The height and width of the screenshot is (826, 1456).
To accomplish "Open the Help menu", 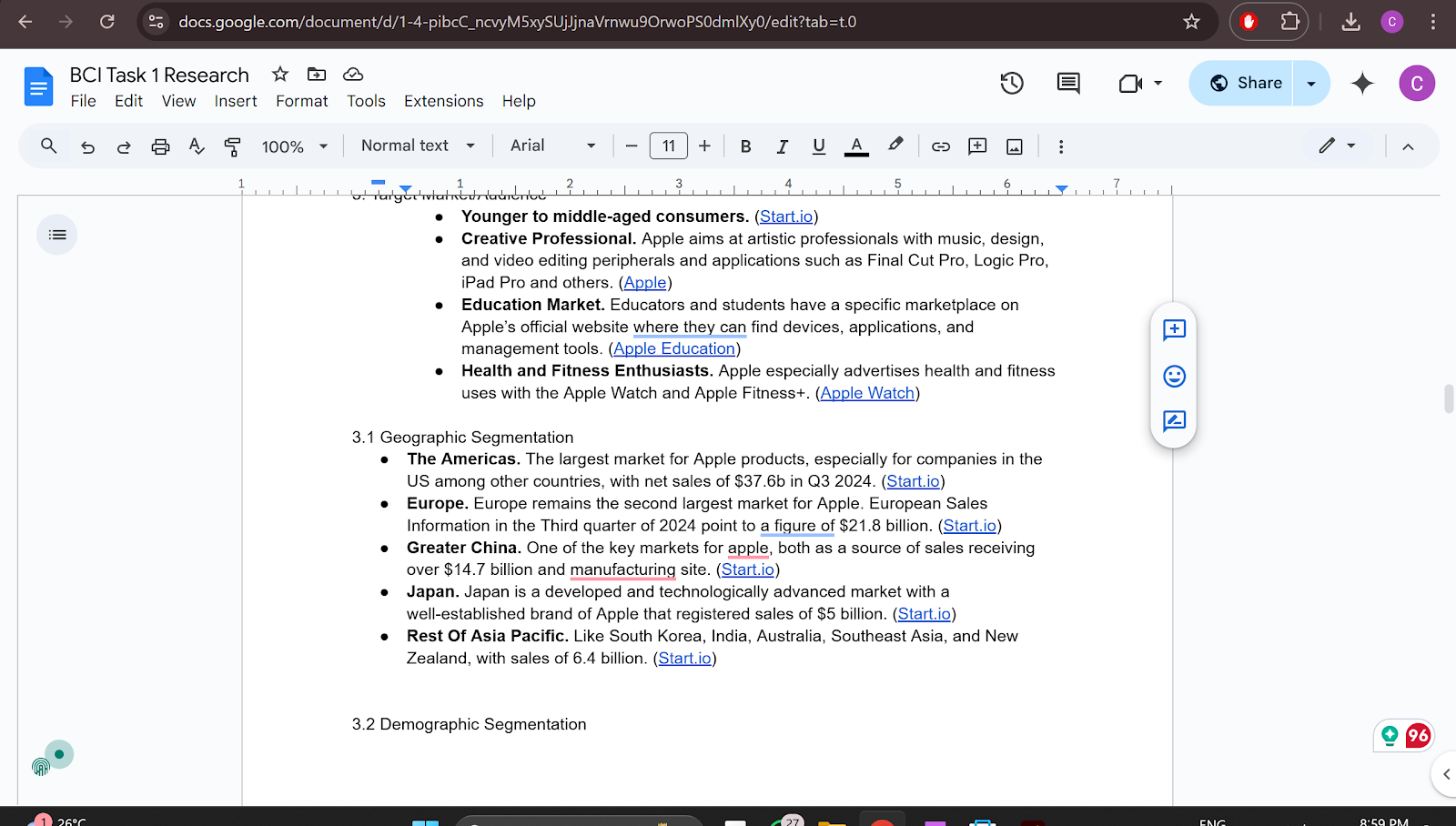I will point(519,101).
